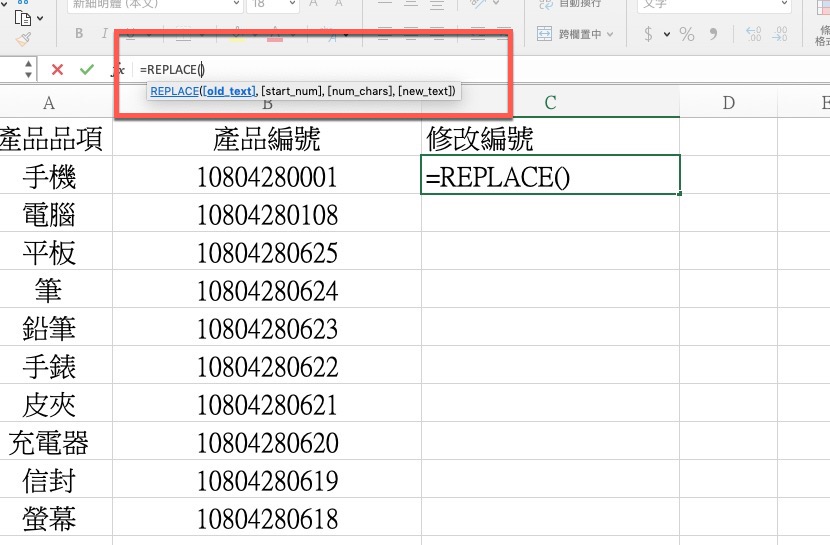This screenshot has height=545, width=830.
Task: Select column C header
Action: click(551, 103)
